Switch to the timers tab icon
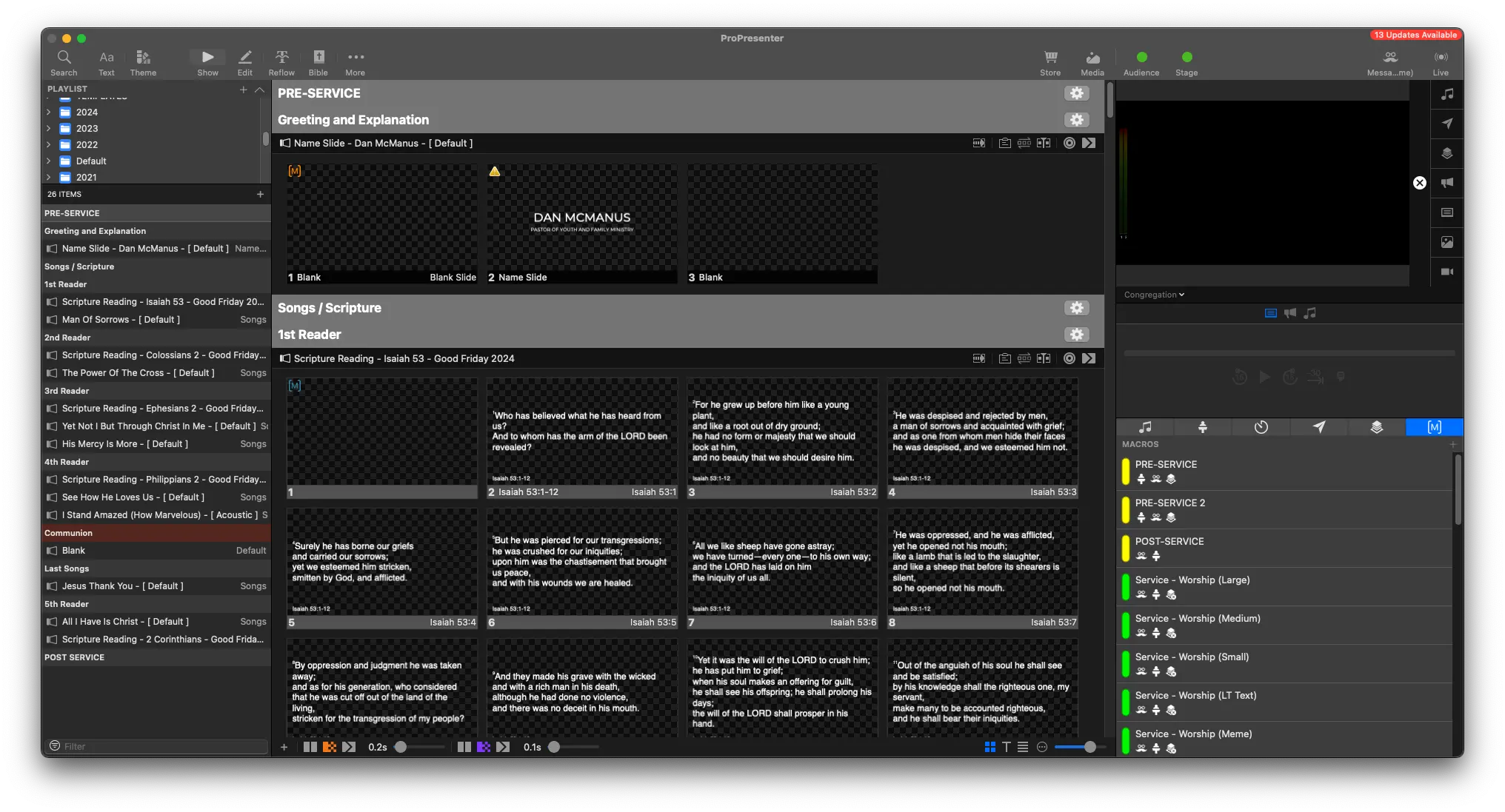The height and width of the screenshot is (812, 1505). (1261, 427)
